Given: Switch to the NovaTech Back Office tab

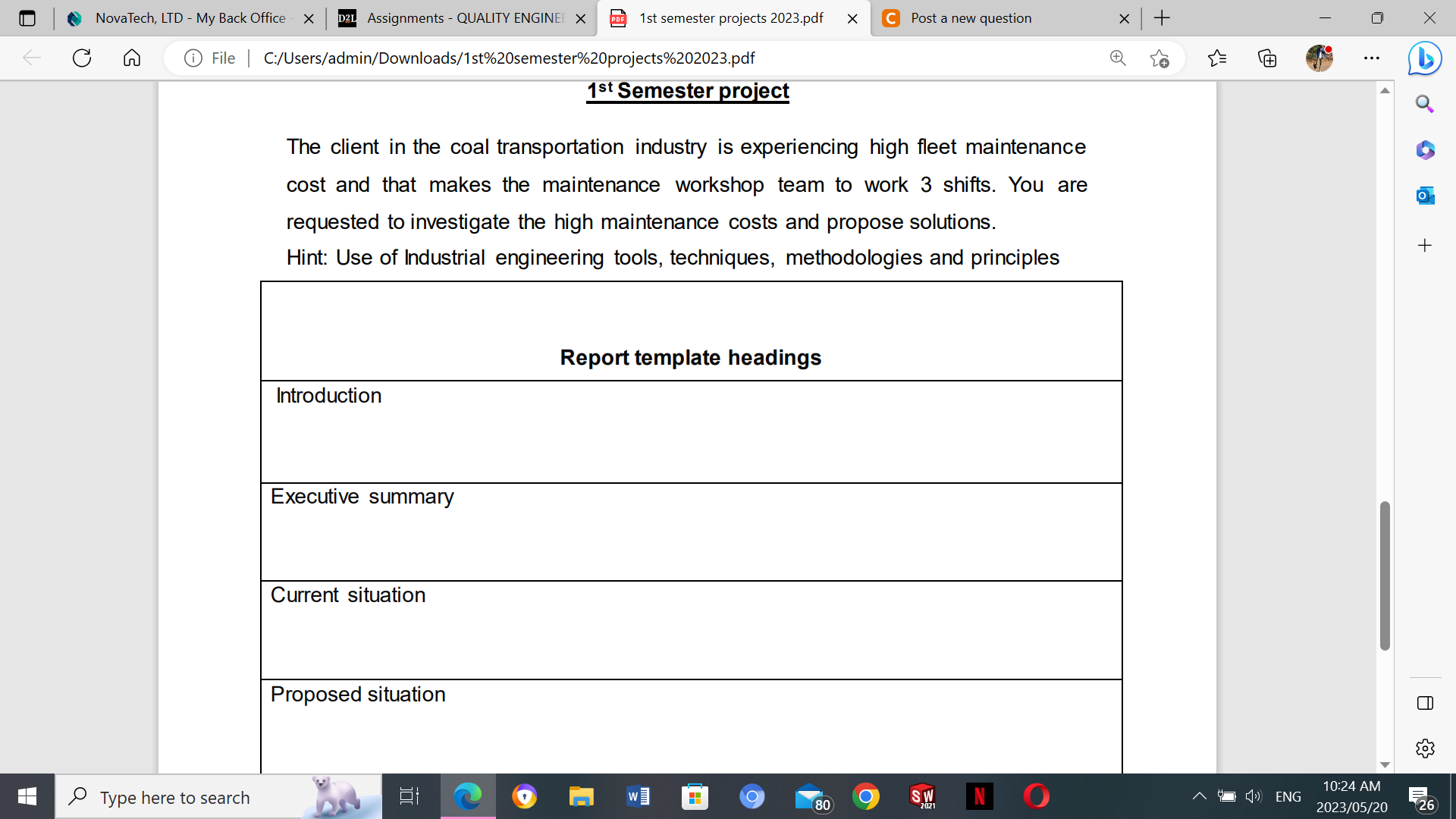Looking at the screenshot, I should click(x=182, y=18).
